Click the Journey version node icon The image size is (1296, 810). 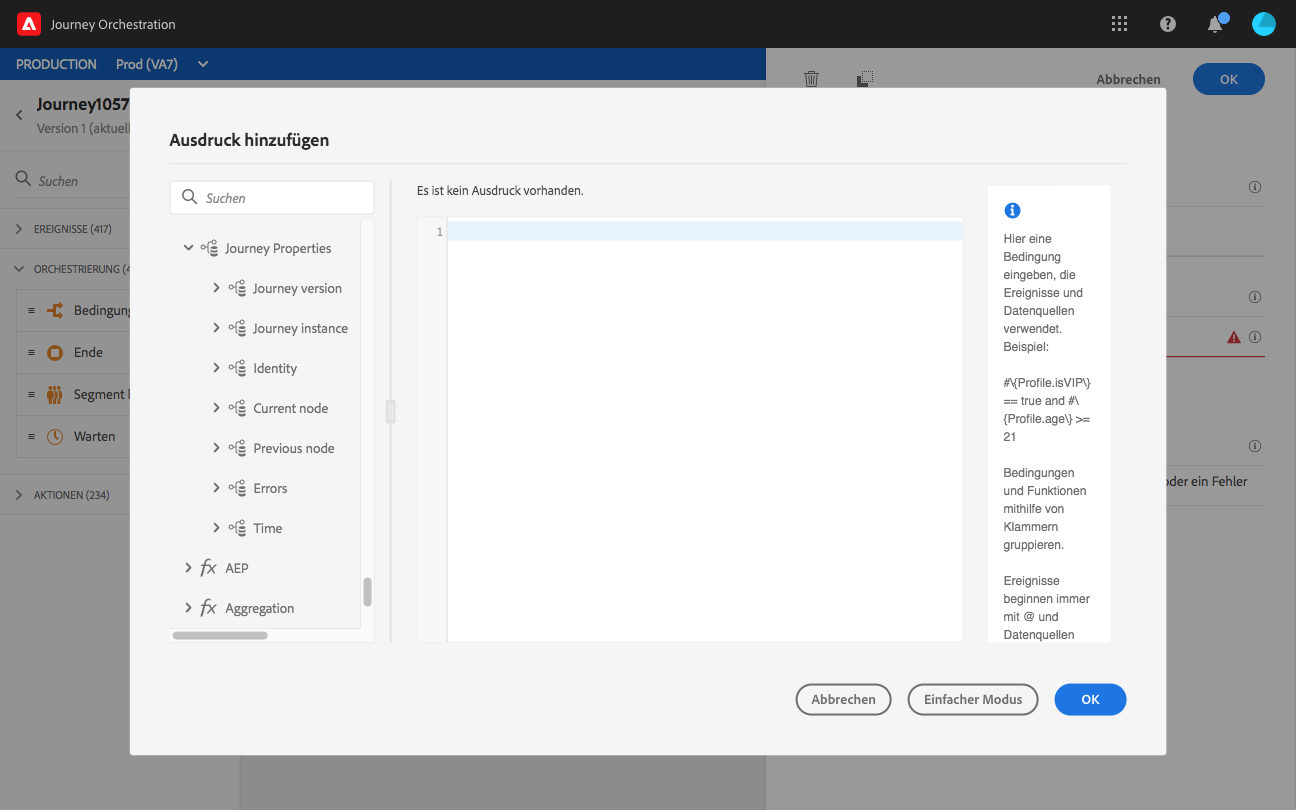pos(237,288)
